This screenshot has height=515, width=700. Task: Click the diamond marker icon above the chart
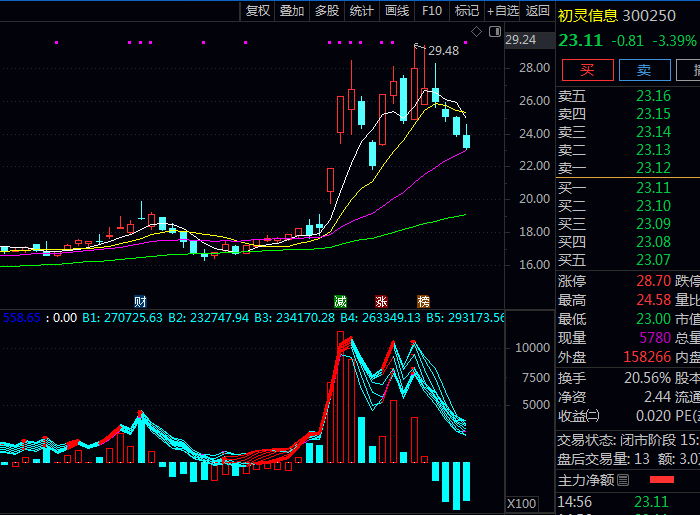(x=477, y=32)
